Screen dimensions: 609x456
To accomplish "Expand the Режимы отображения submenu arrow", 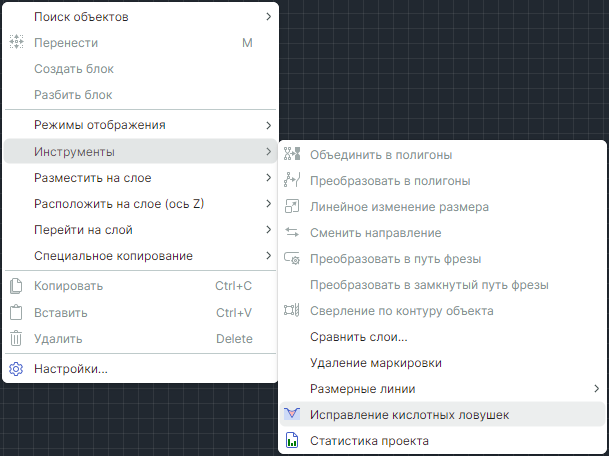I will coord(268,125).
